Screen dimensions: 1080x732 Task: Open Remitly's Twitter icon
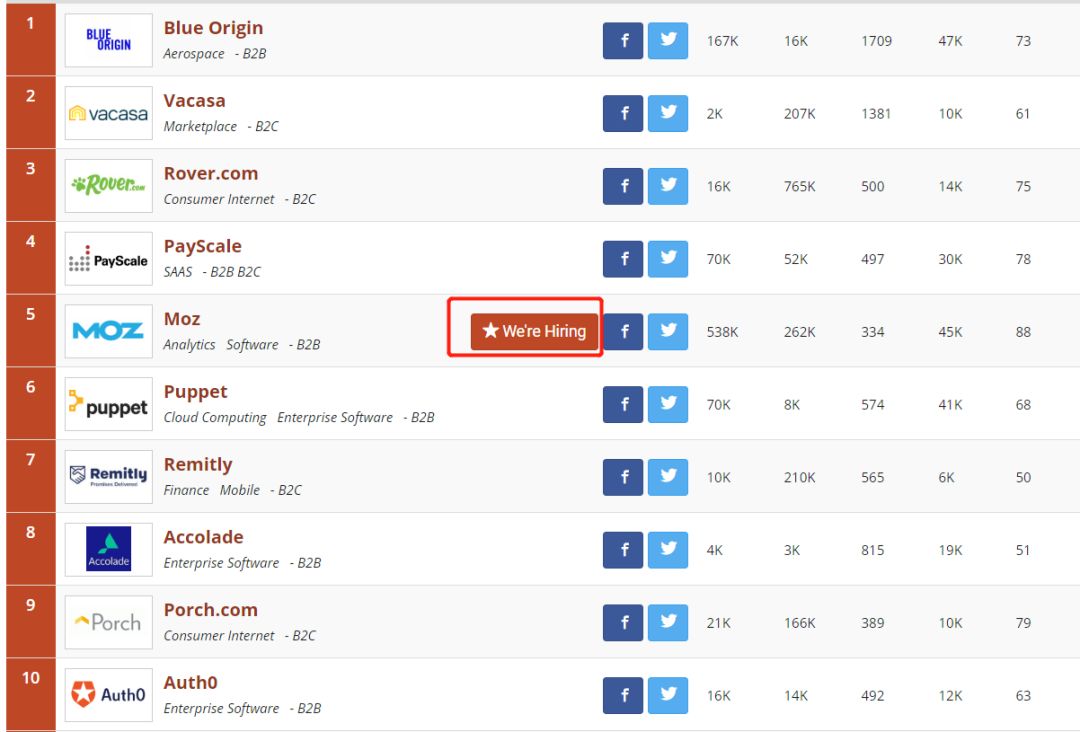coord(667,477)
